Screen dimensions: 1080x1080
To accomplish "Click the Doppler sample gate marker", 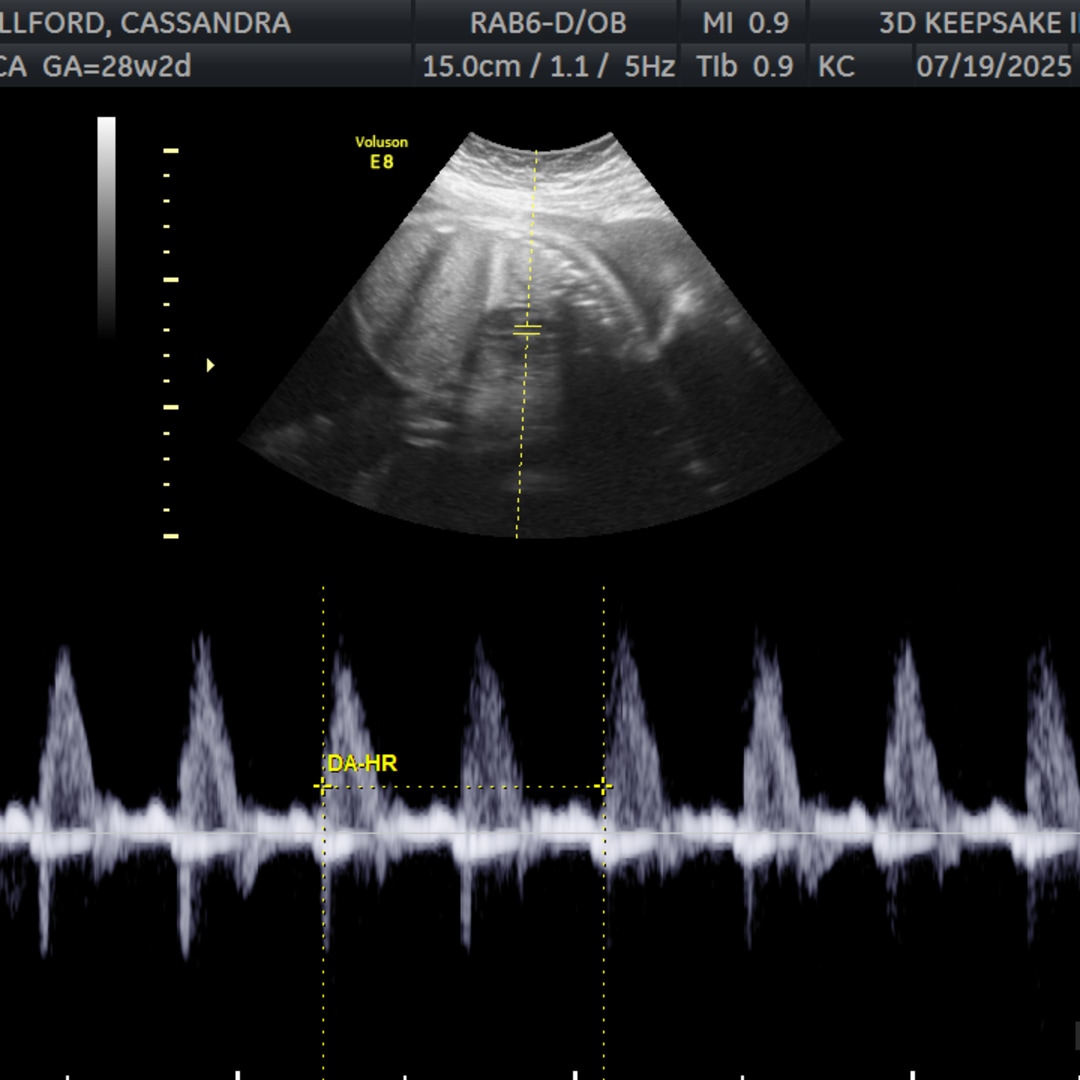I will coord(527,329).
